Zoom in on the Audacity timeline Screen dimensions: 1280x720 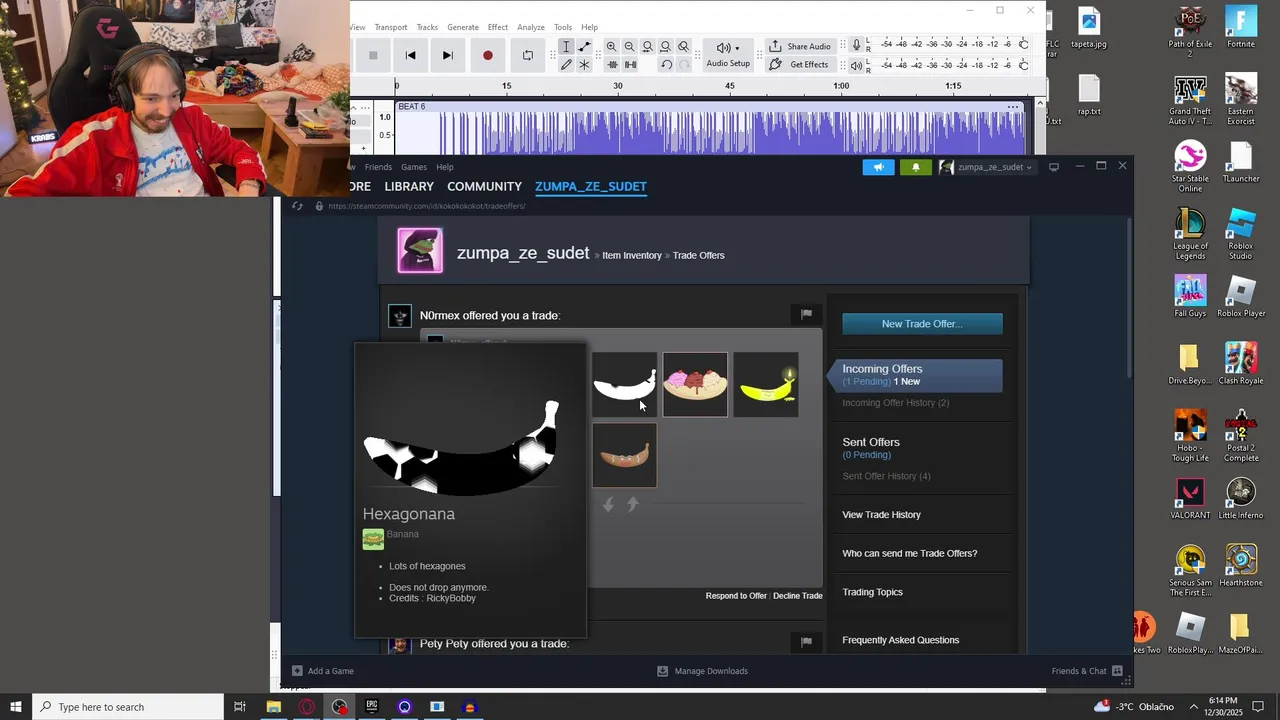[611, 47]
